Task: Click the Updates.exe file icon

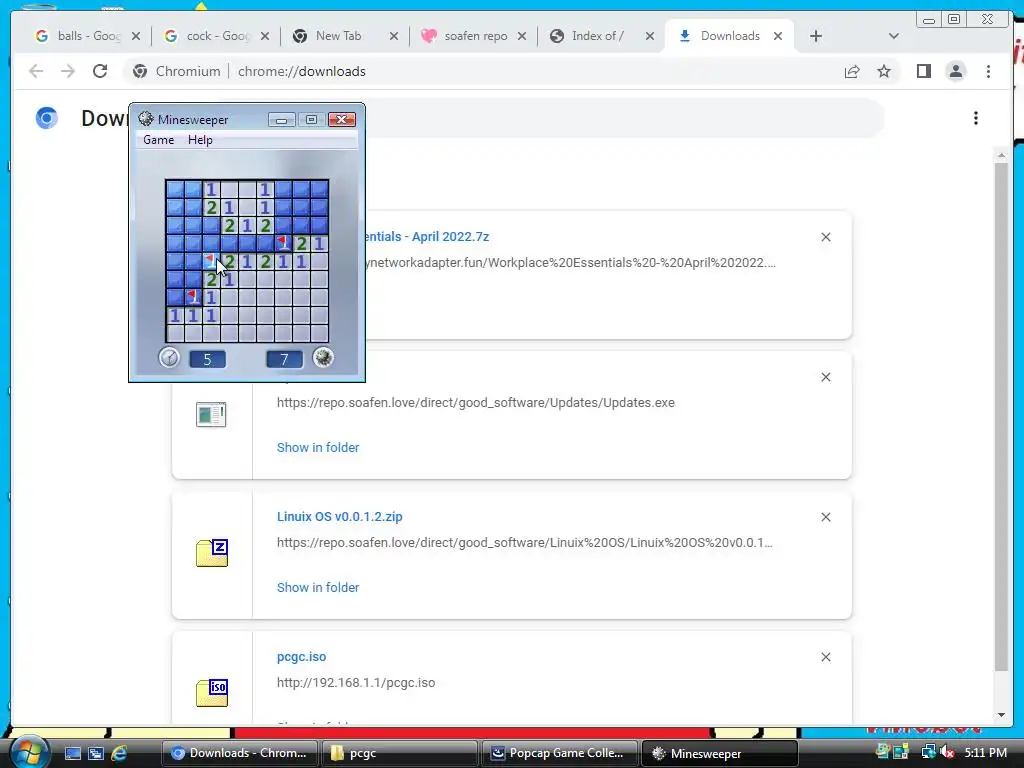Action: tap(211, 414)
